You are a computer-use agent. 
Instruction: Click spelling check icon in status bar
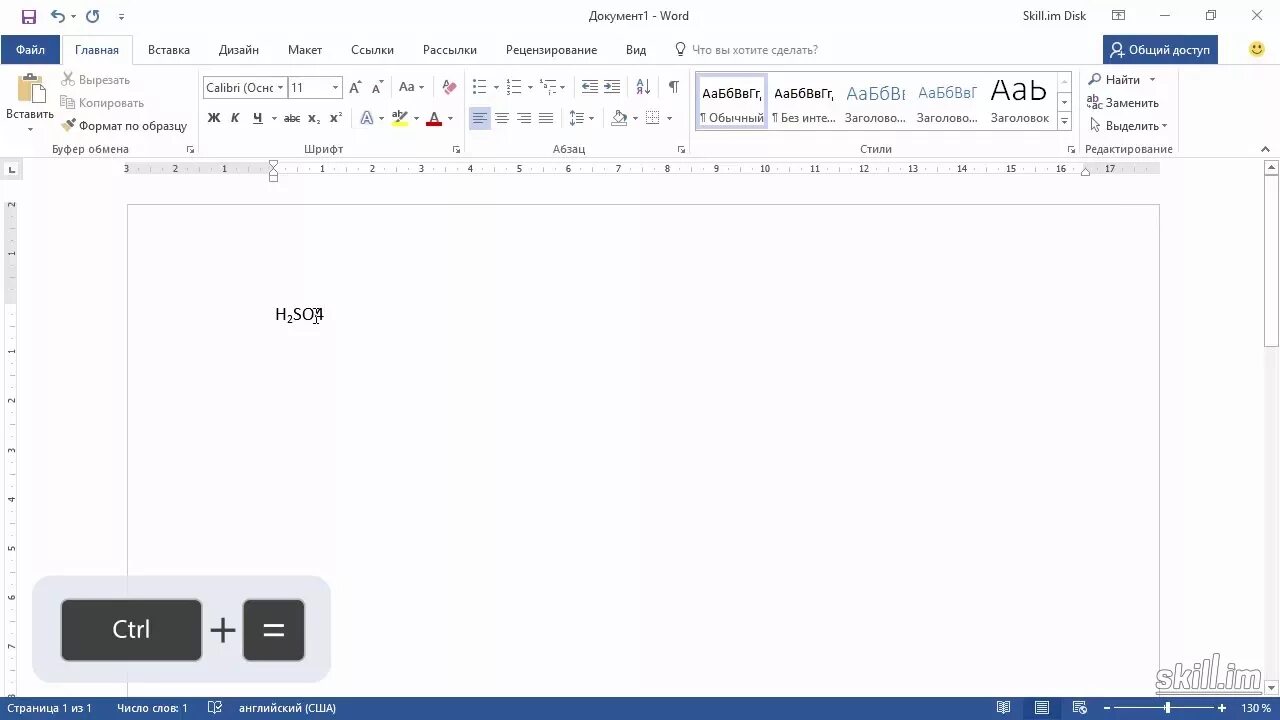pos(214,708)
